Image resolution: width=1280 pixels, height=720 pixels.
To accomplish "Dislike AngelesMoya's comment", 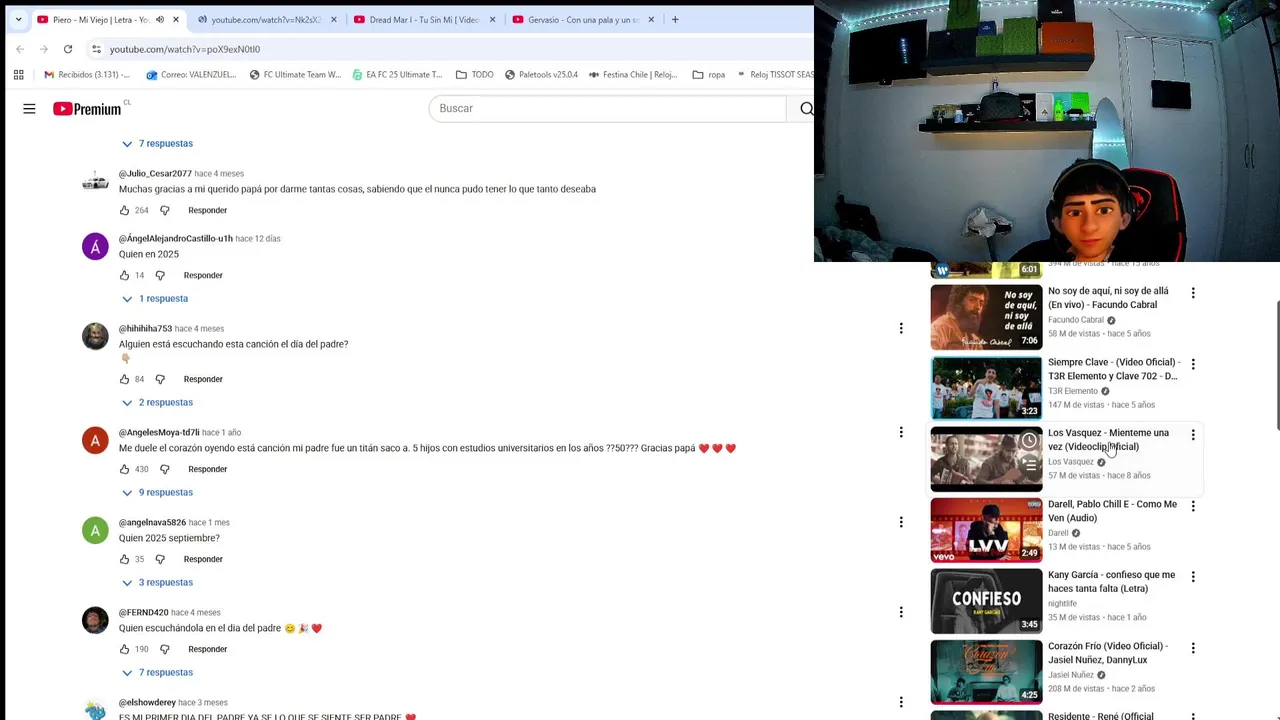I will click(x=165, y=469).
